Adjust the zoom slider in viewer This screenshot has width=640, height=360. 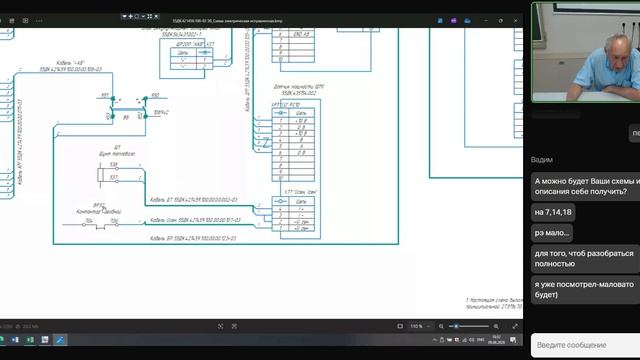pos(469,326)
